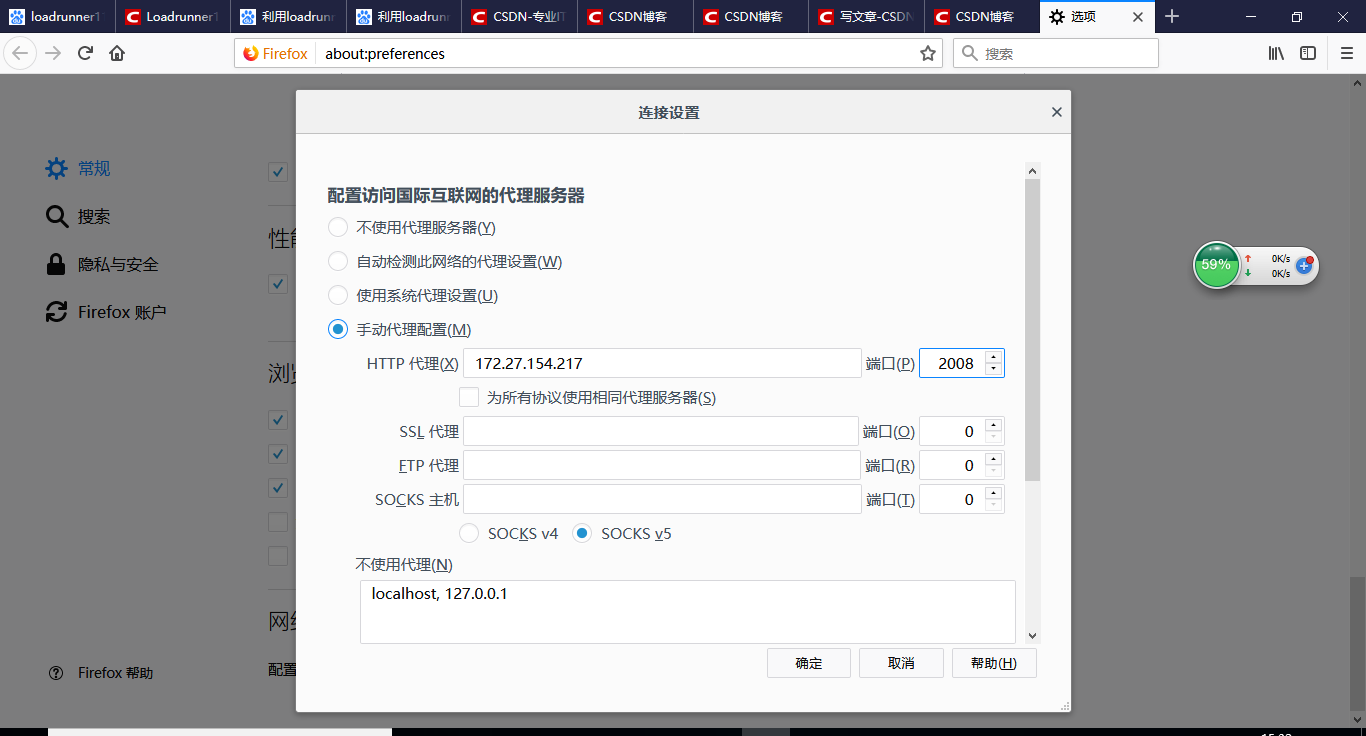Go to home page icon

[x=117, y=53]
